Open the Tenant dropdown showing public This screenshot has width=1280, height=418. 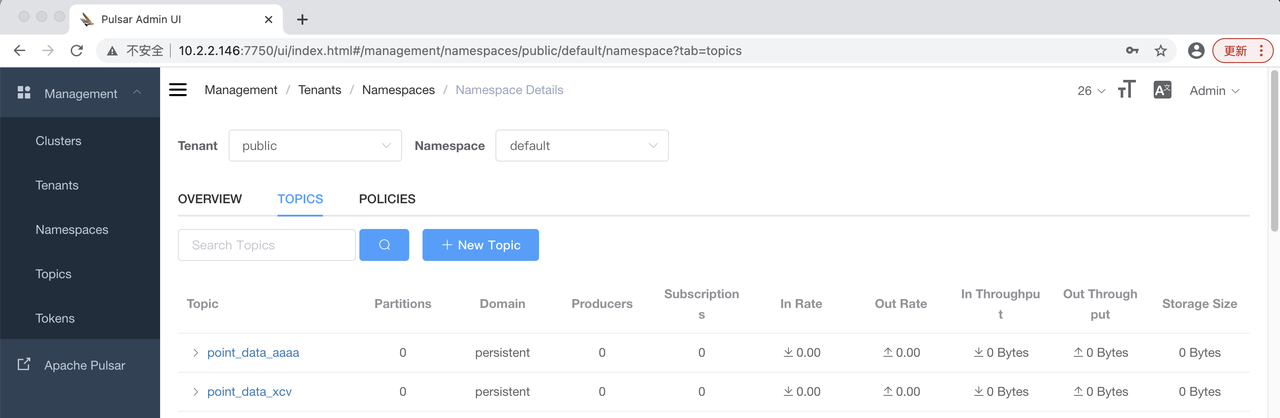(x=315, y=146)
